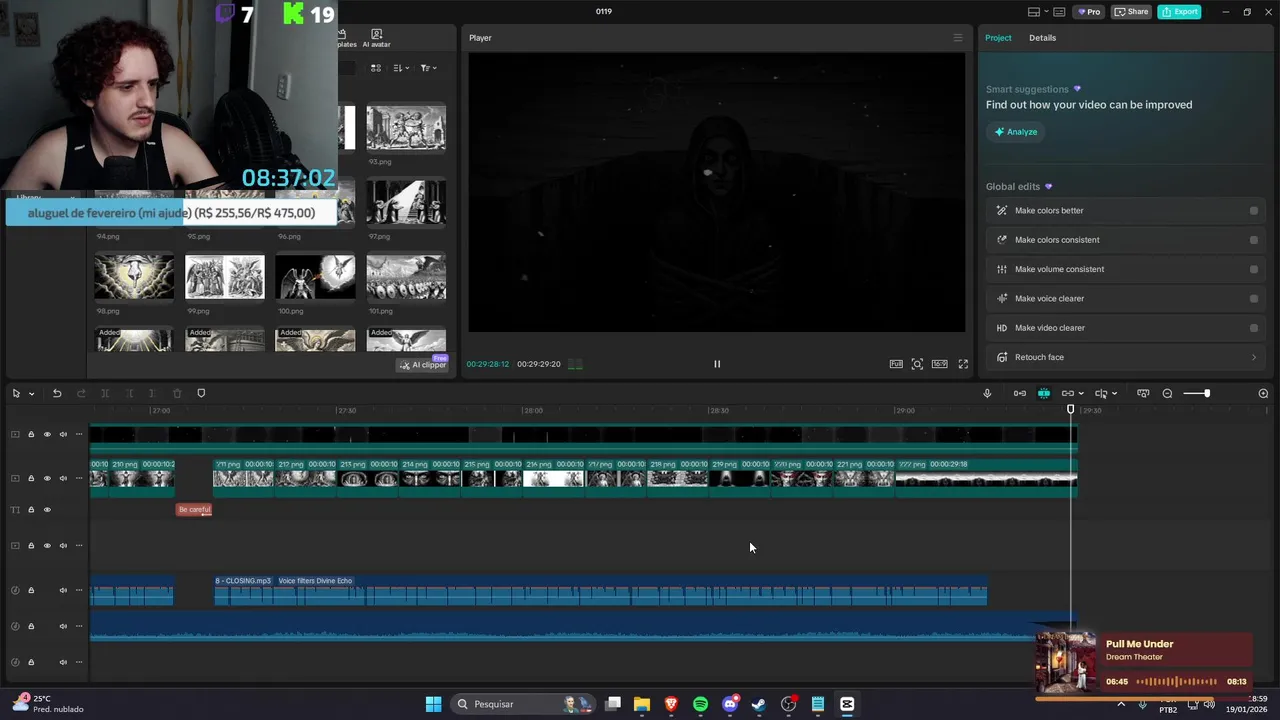Switch to the Project tab
The height and width of the screenshot is (720, 1280).
[x=998, y=38]
